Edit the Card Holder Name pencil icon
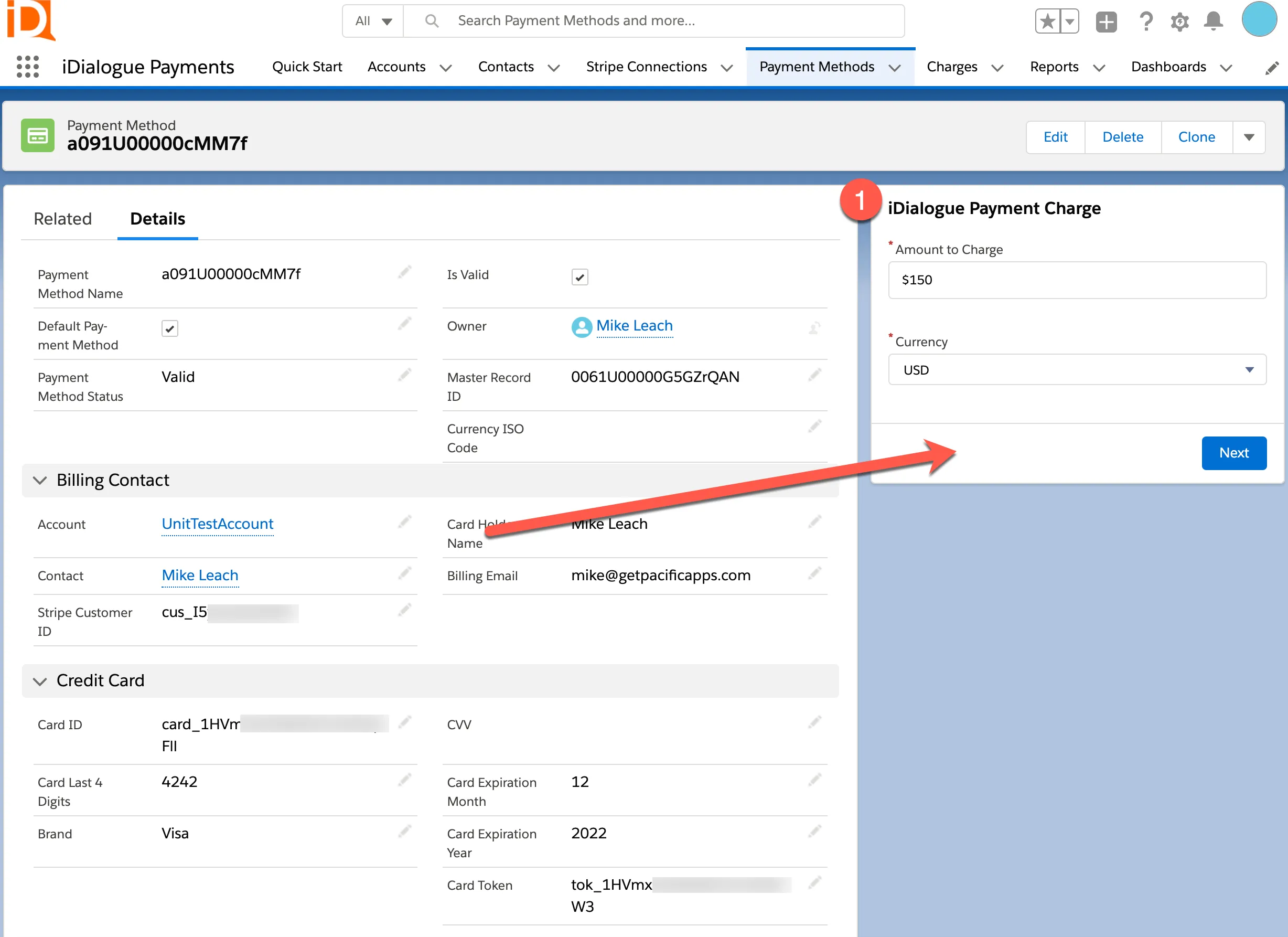1288x937 pixels. pos(814,521)
